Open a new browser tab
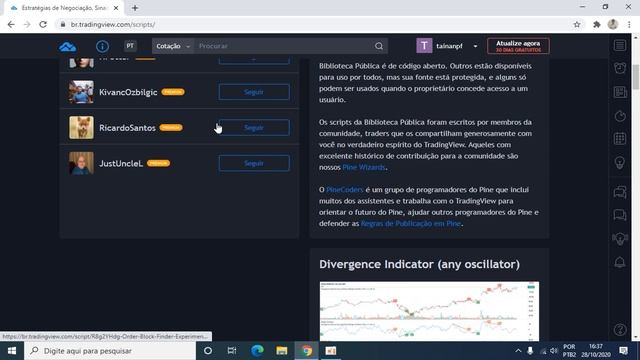 135,8
